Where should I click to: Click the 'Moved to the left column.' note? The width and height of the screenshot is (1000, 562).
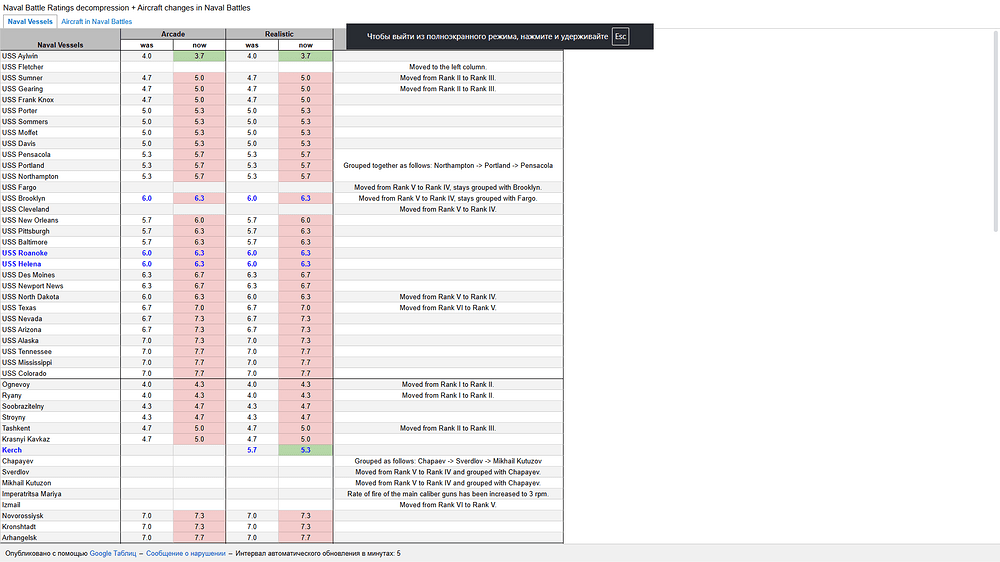pyautogui.click(x=448, y=67)
